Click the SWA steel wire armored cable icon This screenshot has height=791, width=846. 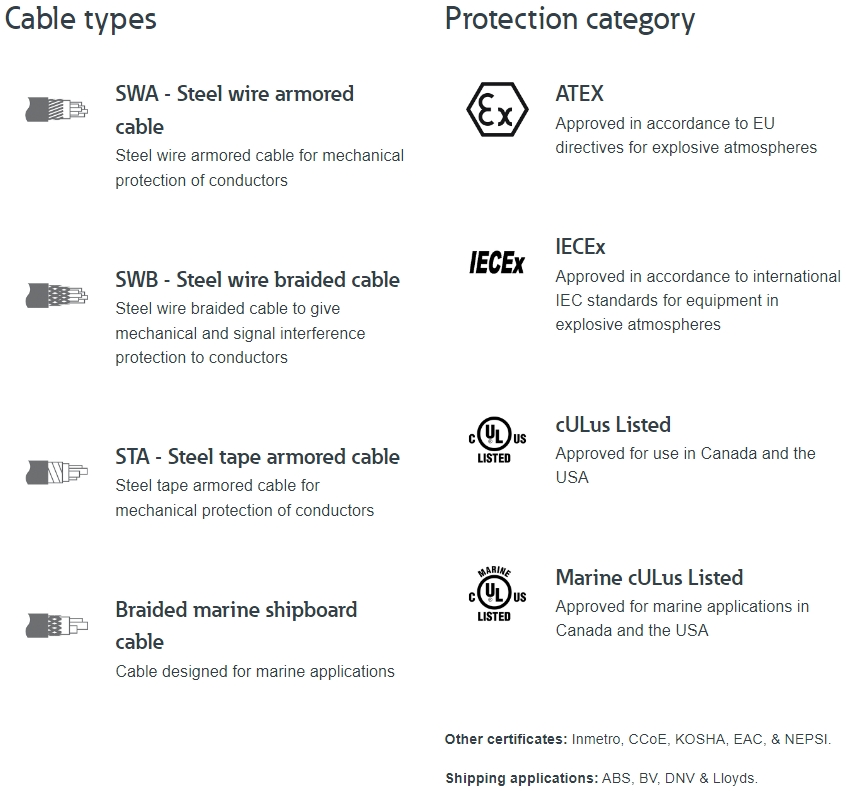click(57, 110)
